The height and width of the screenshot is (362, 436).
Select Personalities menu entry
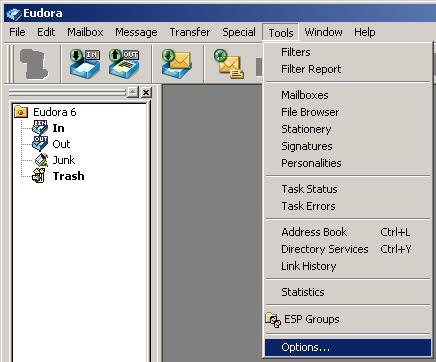click(x=348, y=163)
